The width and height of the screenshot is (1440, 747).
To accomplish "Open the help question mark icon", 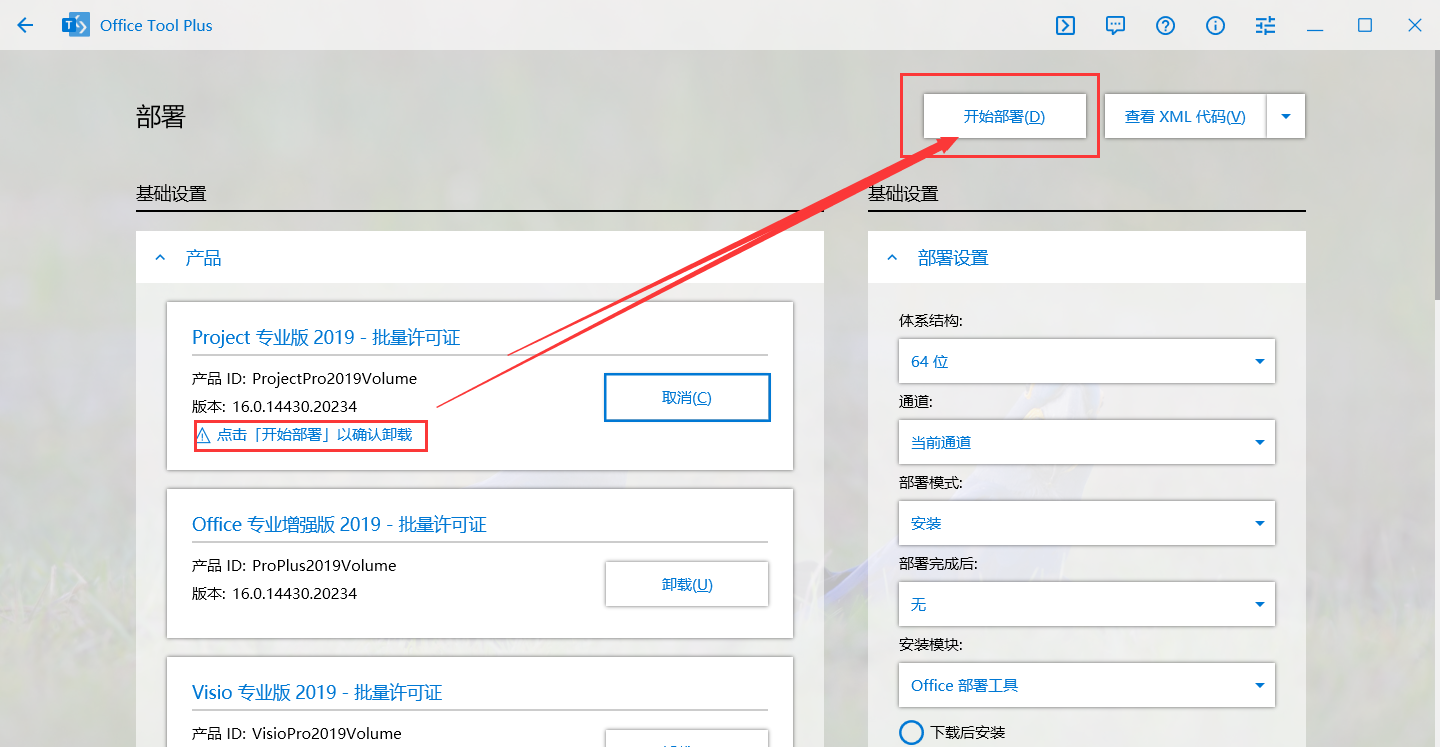I will (1165, 26).
